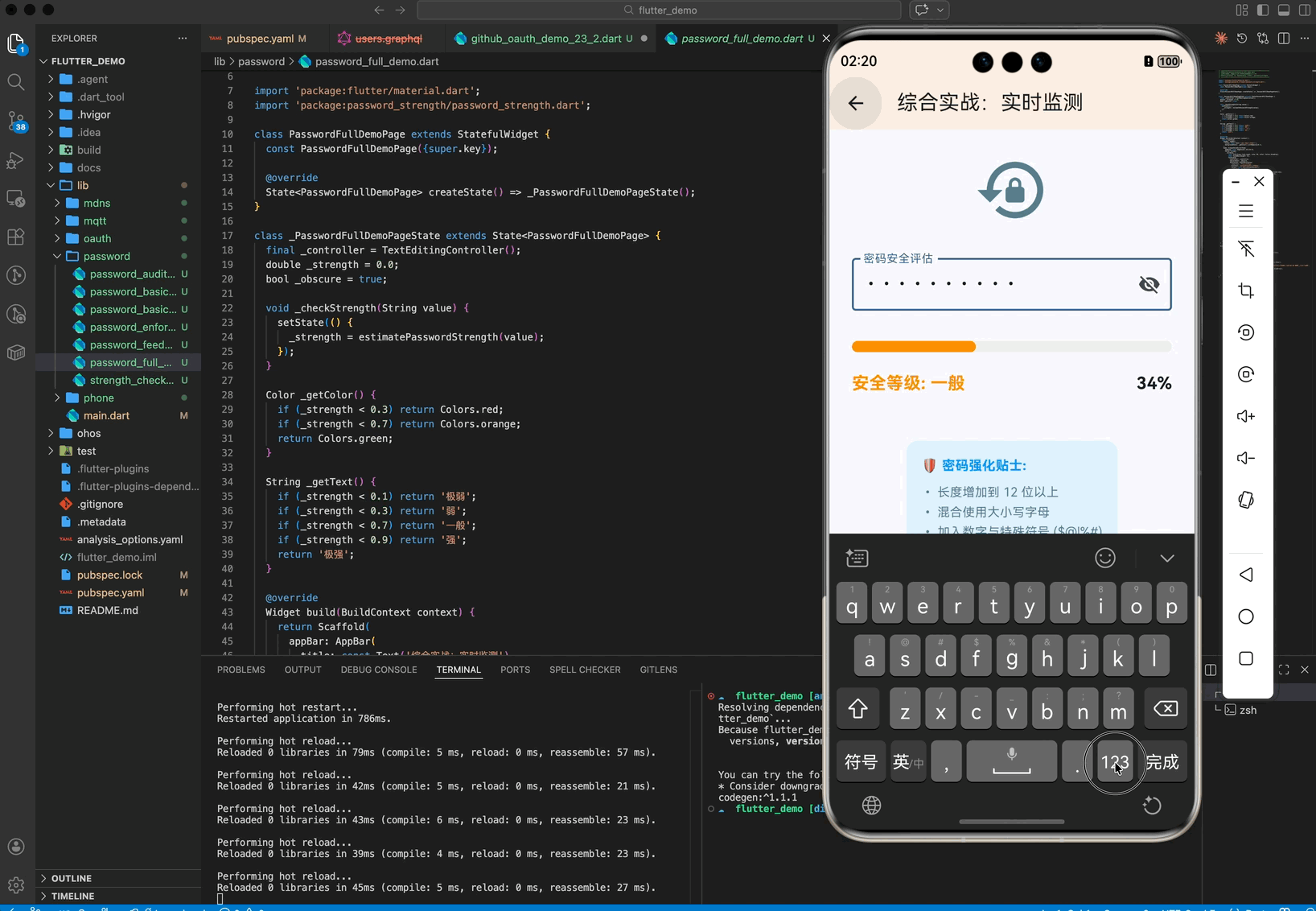The height and width of the screenshot is (911, 1316).
Task: Toggle English/Chinese input key
Action: click(908, 761)
